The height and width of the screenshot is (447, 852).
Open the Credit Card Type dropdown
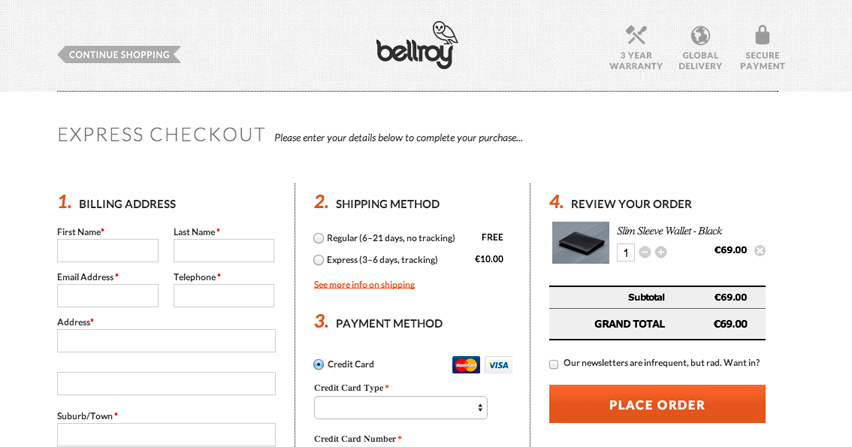click(x=400, y=408)
